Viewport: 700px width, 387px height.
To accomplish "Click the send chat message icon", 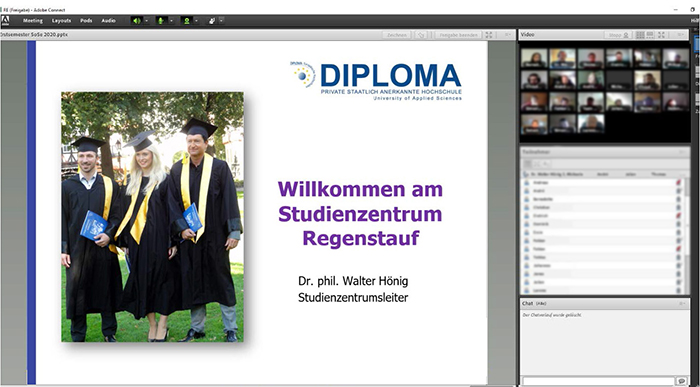I will (x=681, y=381).
